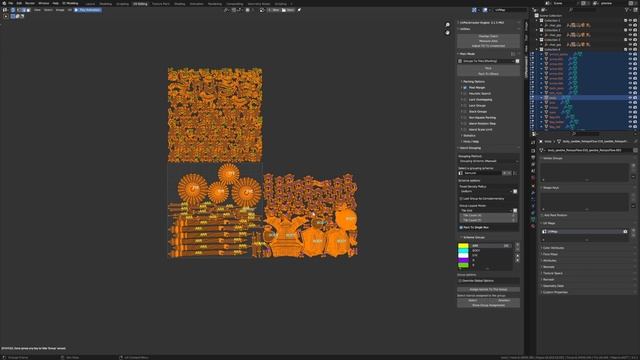Click the Pack button
Screen dimensions: 640x360
pyautogui.click(x=489, y=68)
